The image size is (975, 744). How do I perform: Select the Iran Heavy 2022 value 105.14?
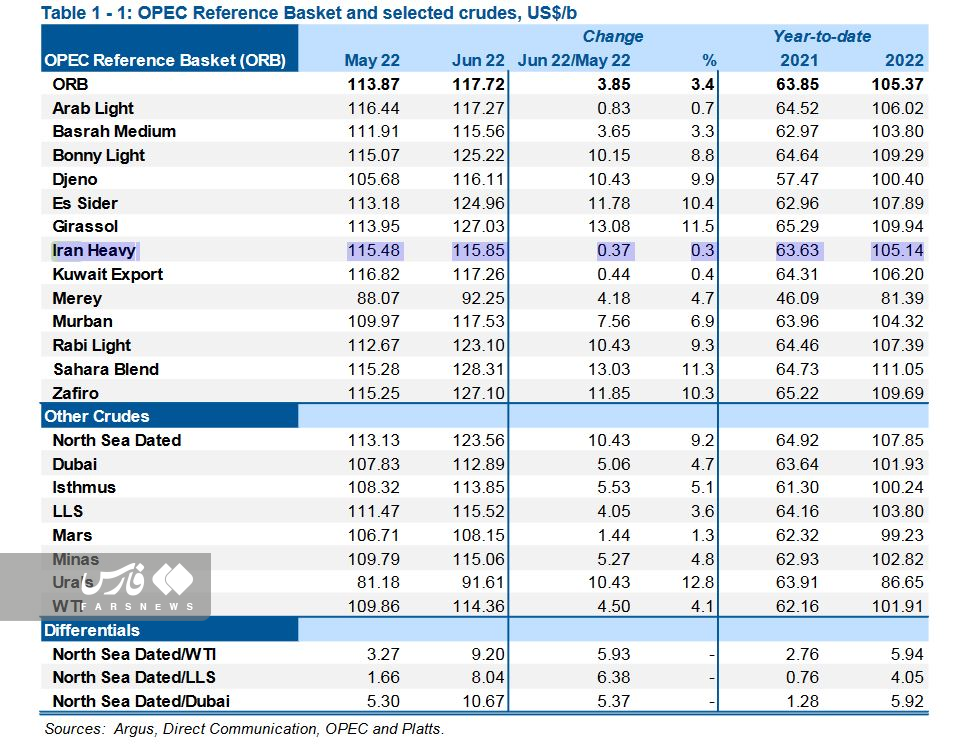click(x=897, y=251)
